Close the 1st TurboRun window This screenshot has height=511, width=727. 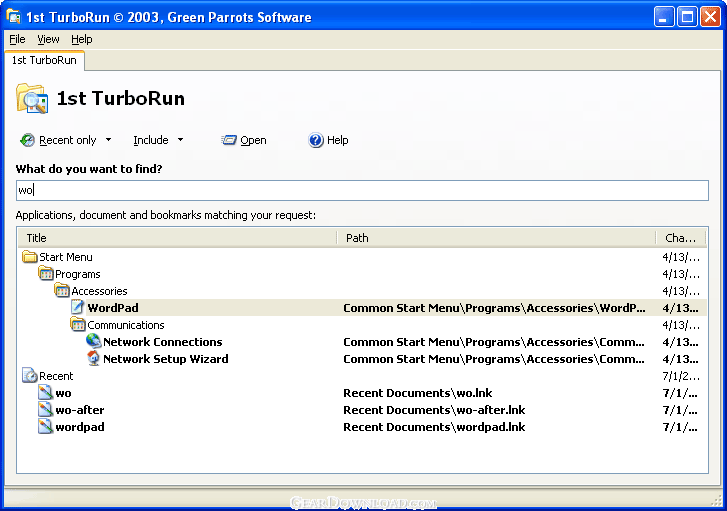click(710, 17)
